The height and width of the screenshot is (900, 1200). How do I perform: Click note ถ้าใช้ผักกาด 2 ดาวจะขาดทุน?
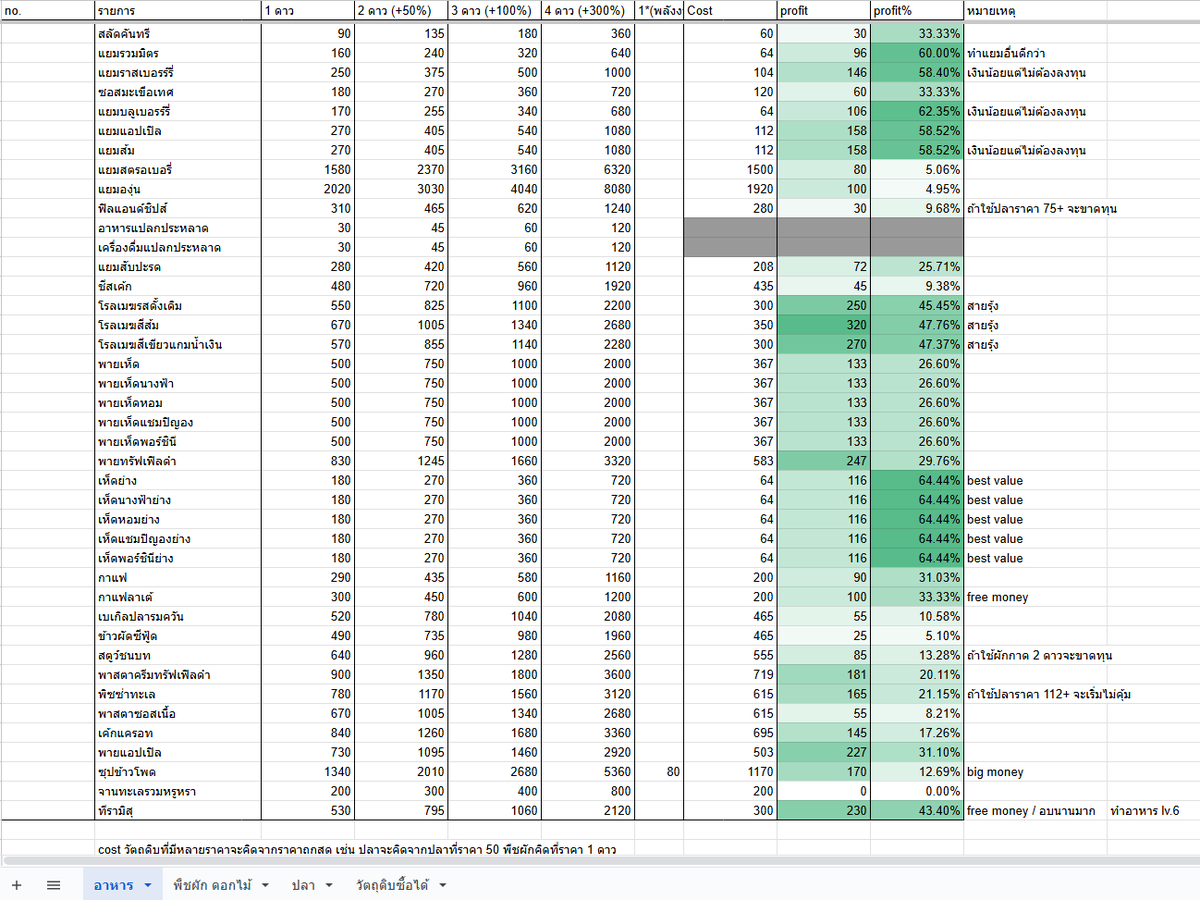point(1039,656)
